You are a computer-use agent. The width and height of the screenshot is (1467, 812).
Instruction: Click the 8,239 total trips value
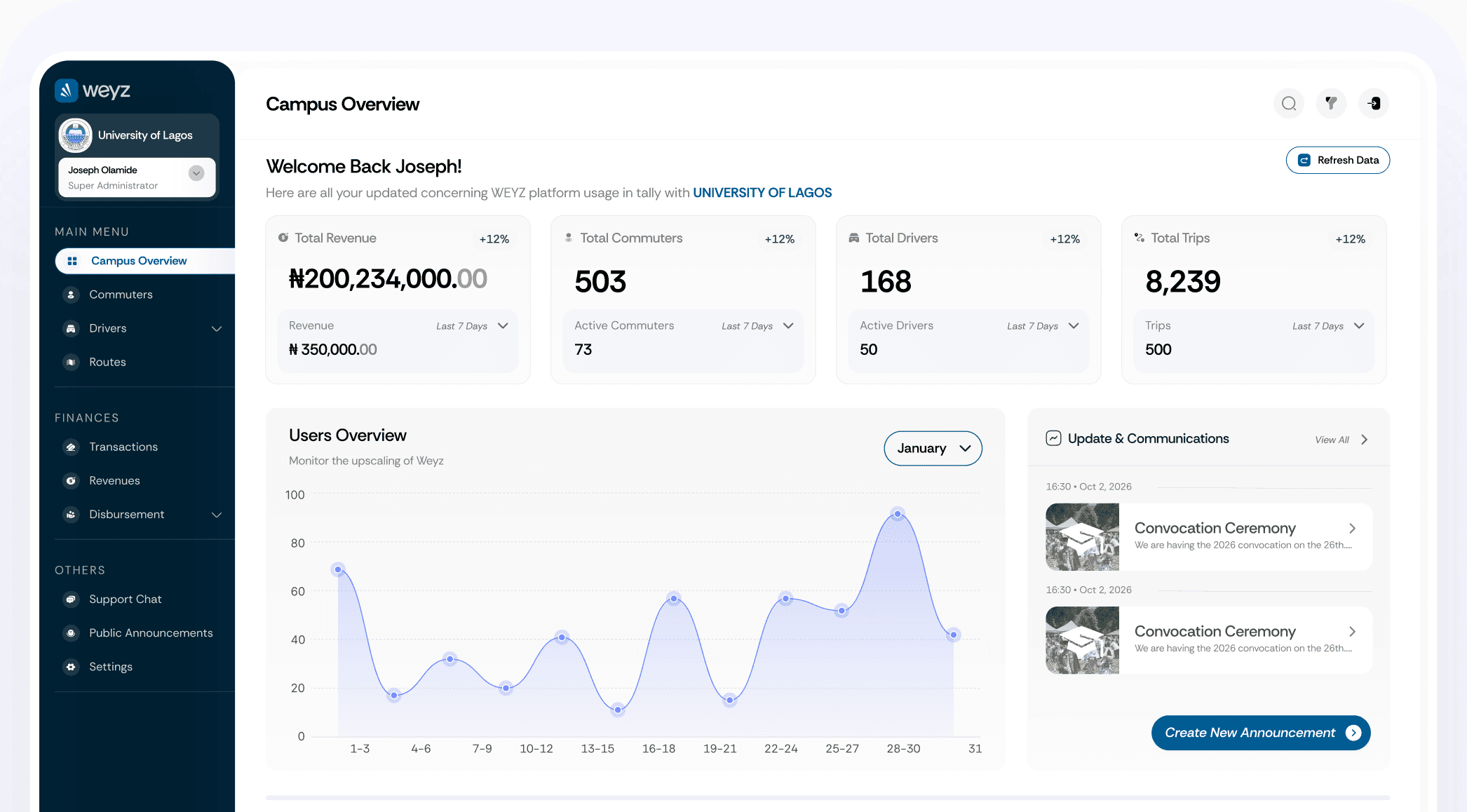tap(1183, 282)
